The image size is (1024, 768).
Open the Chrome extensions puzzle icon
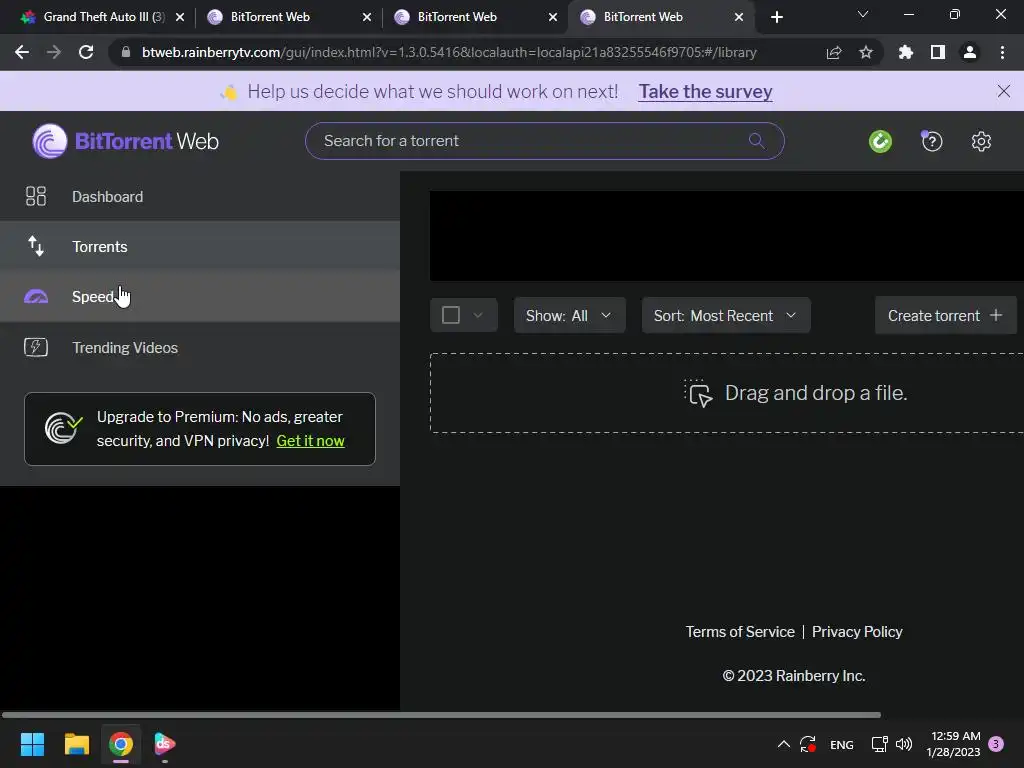click(906, 52)
